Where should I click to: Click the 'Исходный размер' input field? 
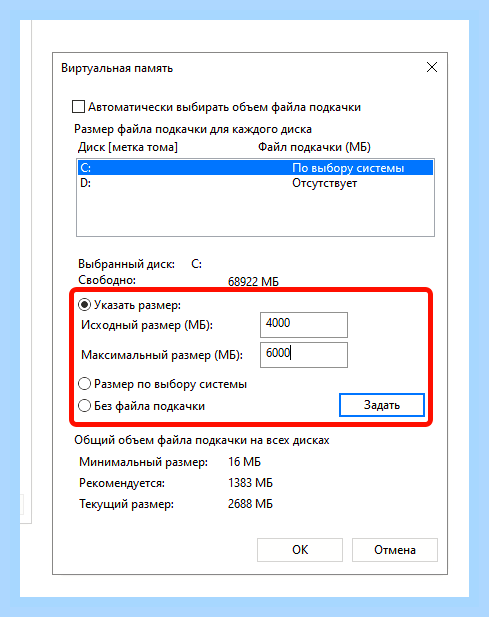(304, 325)
